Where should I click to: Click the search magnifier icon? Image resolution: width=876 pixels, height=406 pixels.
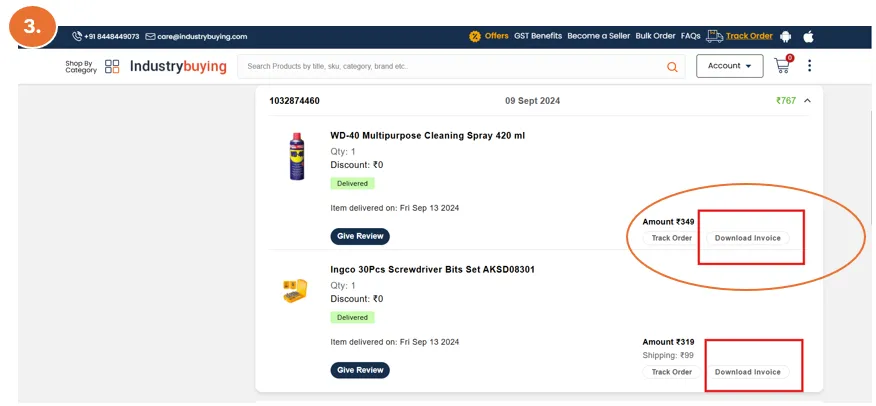click(672, 67)
